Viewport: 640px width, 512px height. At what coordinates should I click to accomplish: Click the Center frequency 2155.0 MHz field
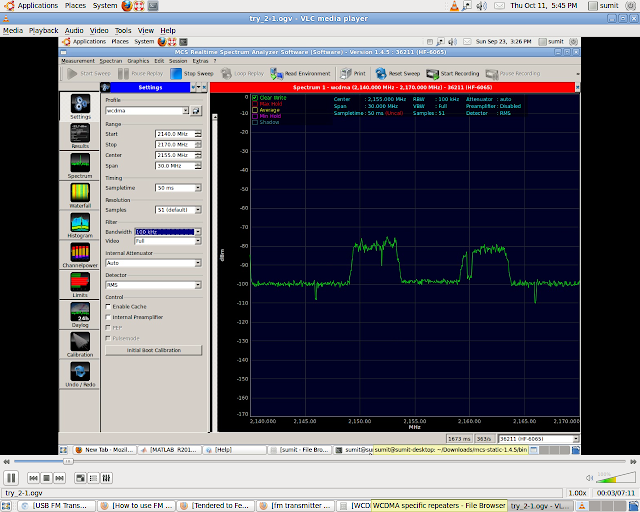[x=175, y=155]
